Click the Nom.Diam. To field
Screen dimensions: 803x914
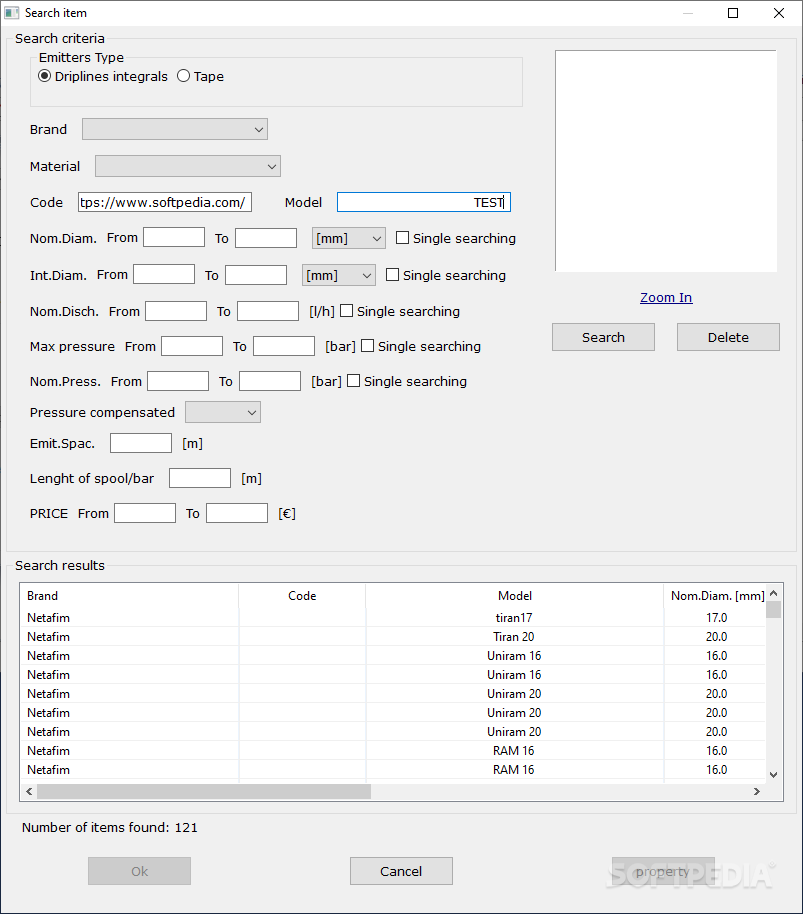coord(266,238)
